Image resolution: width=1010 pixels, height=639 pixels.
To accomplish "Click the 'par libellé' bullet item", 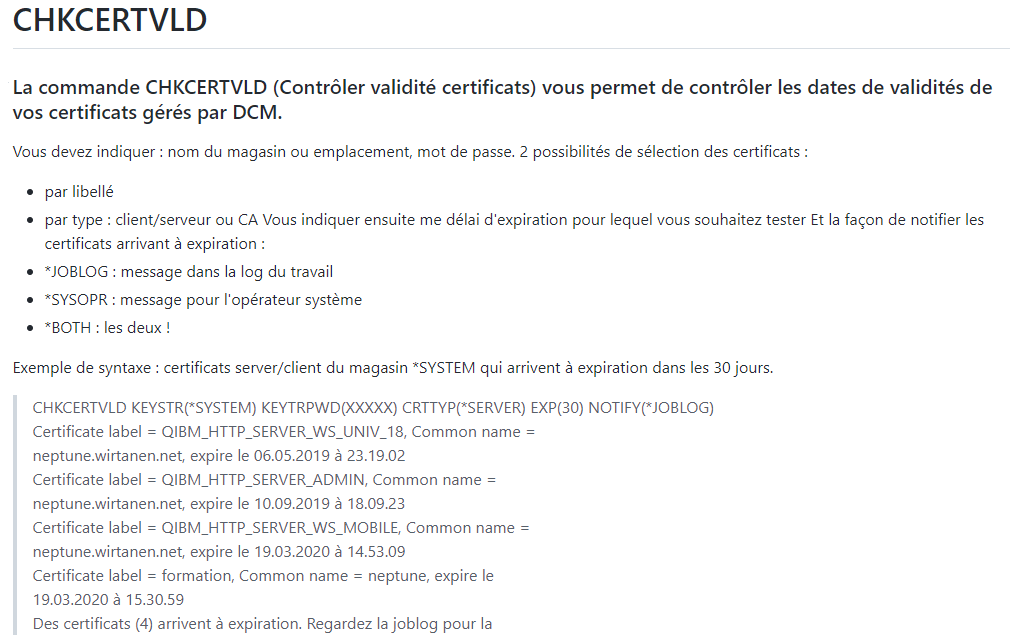I will (79, 192).
